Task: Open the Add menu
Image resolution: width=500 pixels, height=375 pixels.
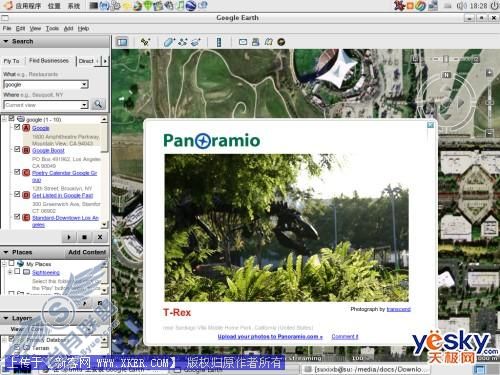Action: tap(68, 29)
